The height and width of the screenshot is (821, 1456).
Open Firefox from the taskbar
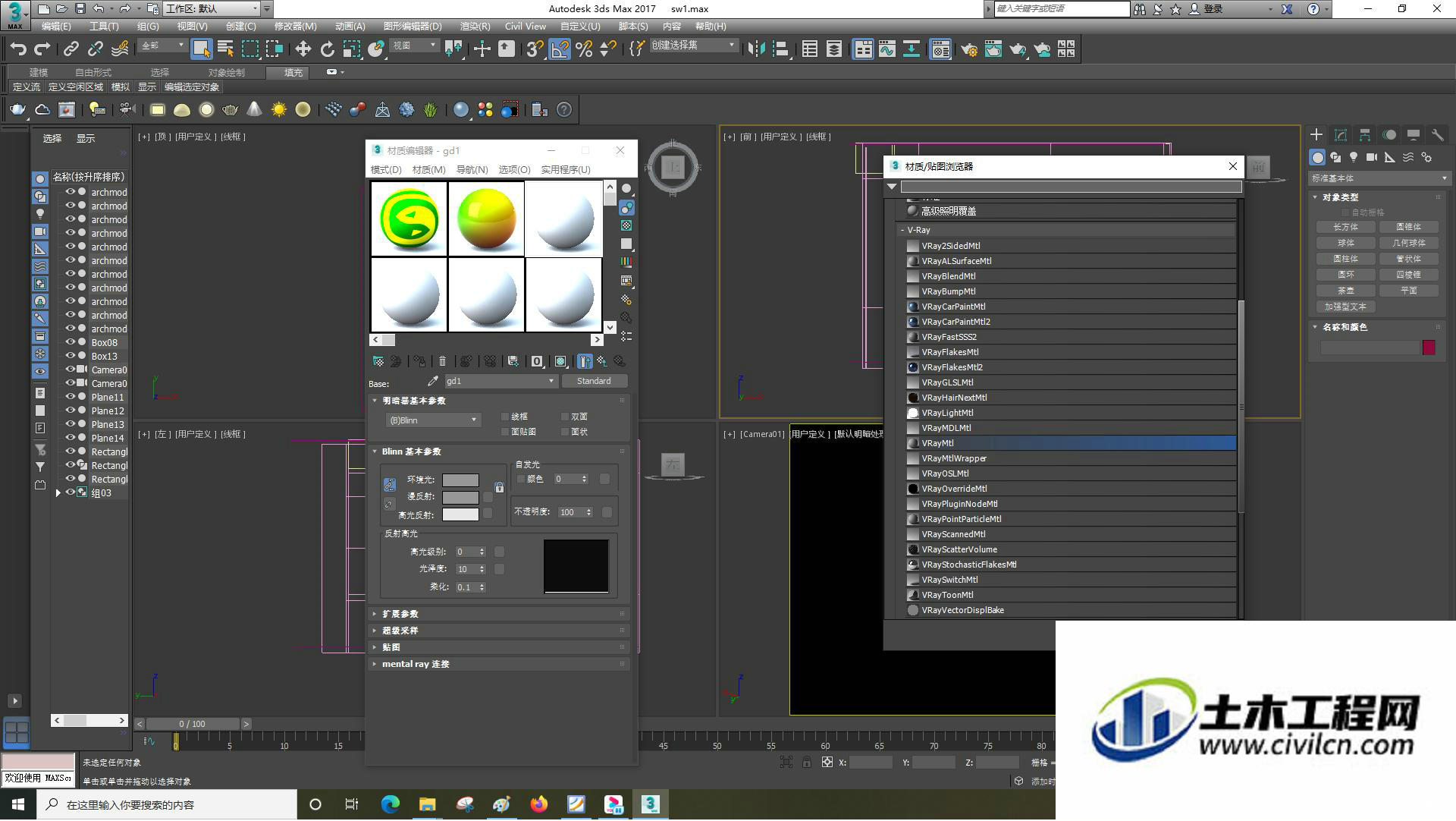(x=539, y=805)
